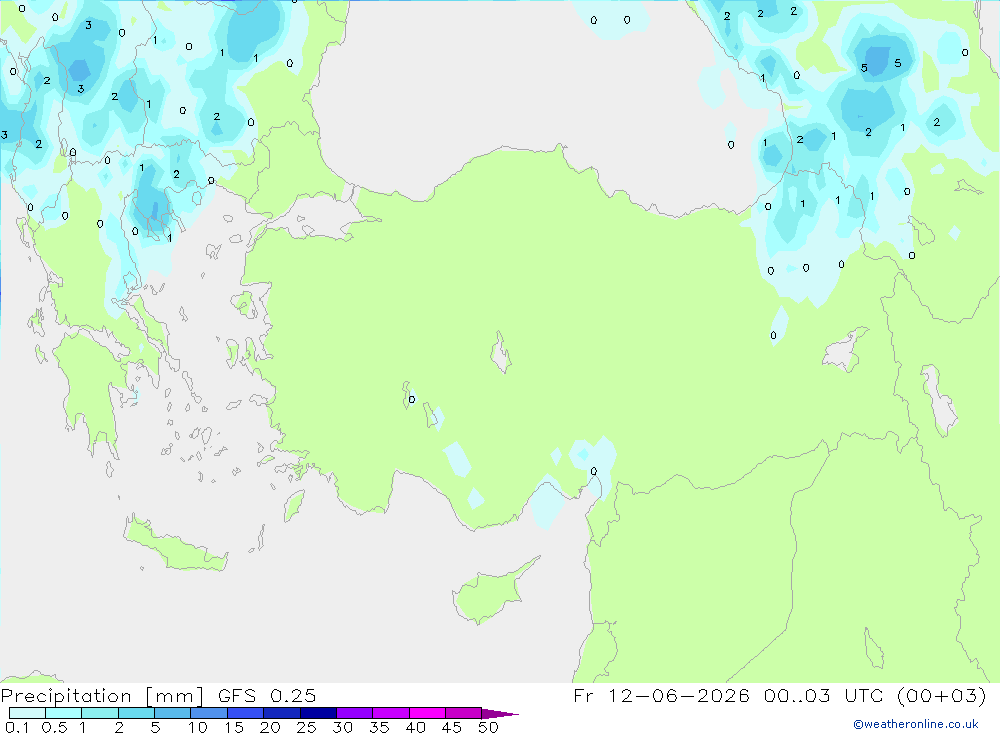Click the 0.5–1 mm legend color swatch
This screenshot has width=1000, height=733.
pos(64,713)
